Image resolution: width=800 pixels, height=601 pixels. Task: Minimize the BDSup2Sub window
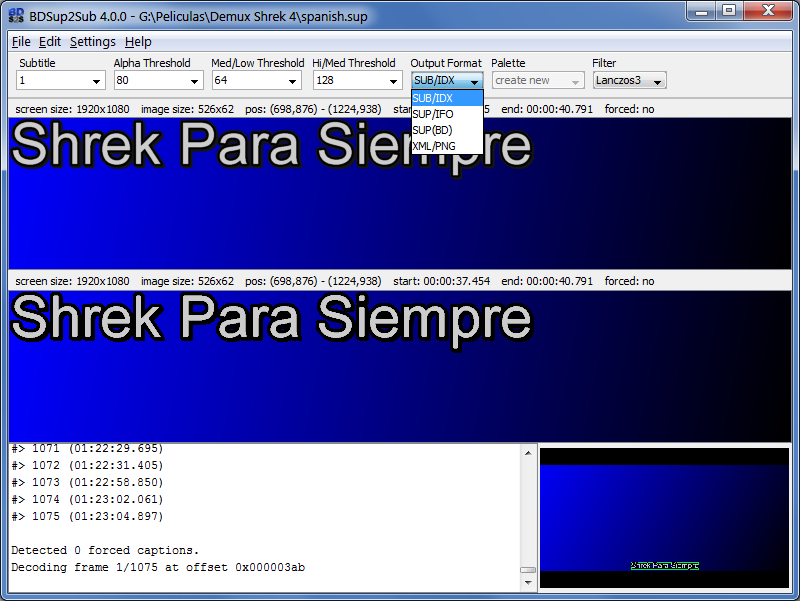point(702,11)
